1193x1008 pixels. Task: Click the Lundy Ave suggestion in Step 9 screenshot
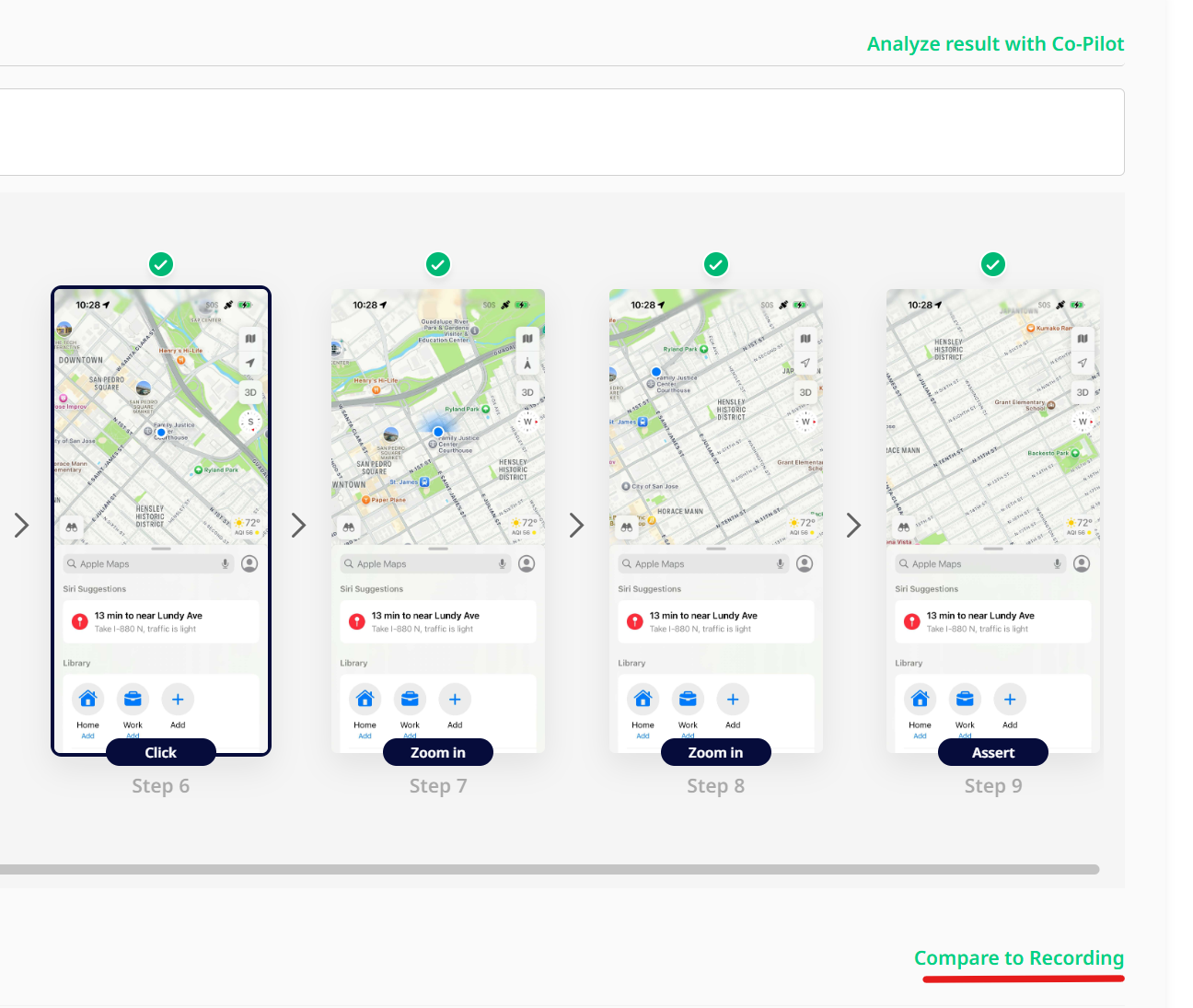tap(993, 621)
